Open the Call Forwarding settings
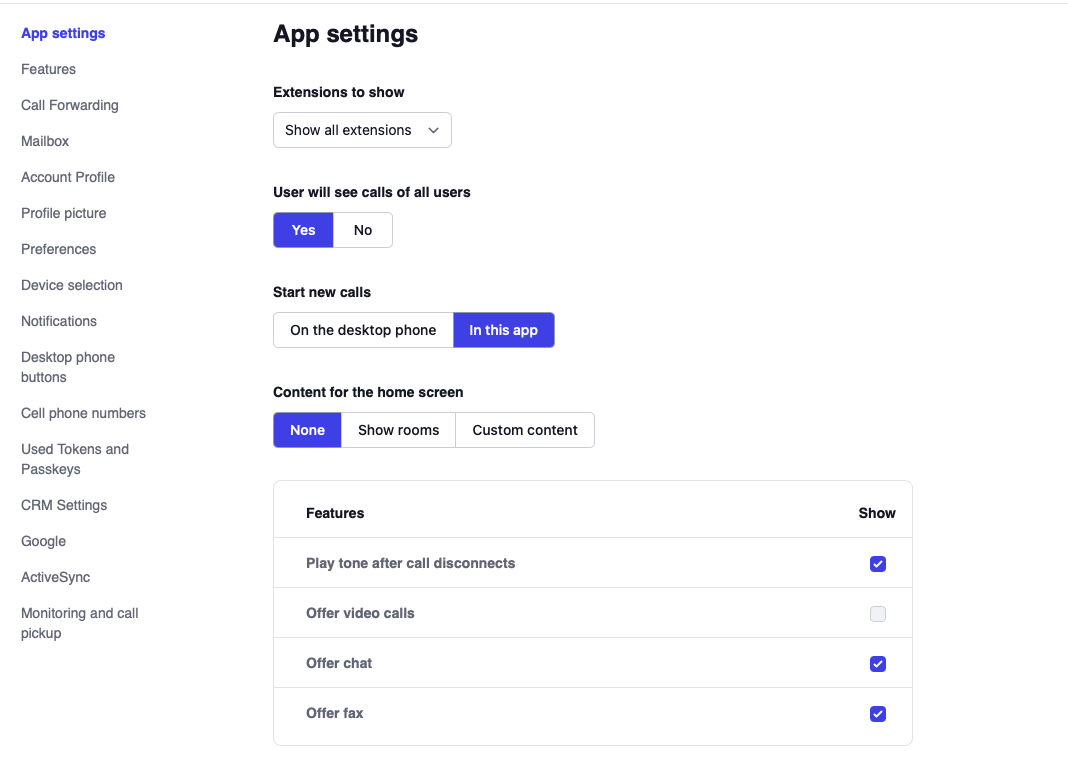The width and height of the screenshot is (1068, 759). (69, 105)
